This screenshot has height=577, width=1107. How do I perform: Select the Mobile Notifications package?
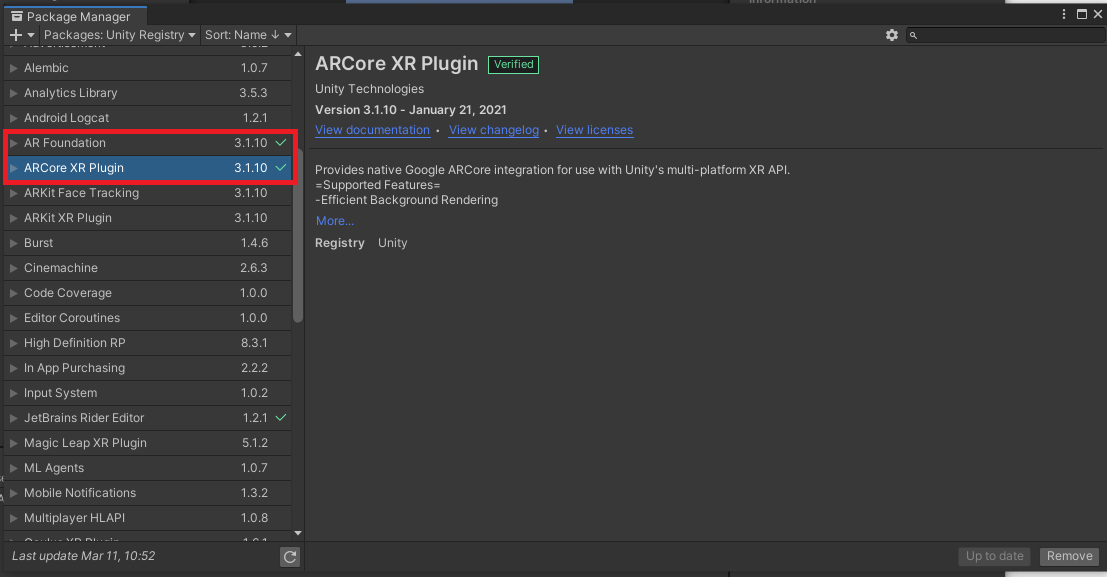148,493
